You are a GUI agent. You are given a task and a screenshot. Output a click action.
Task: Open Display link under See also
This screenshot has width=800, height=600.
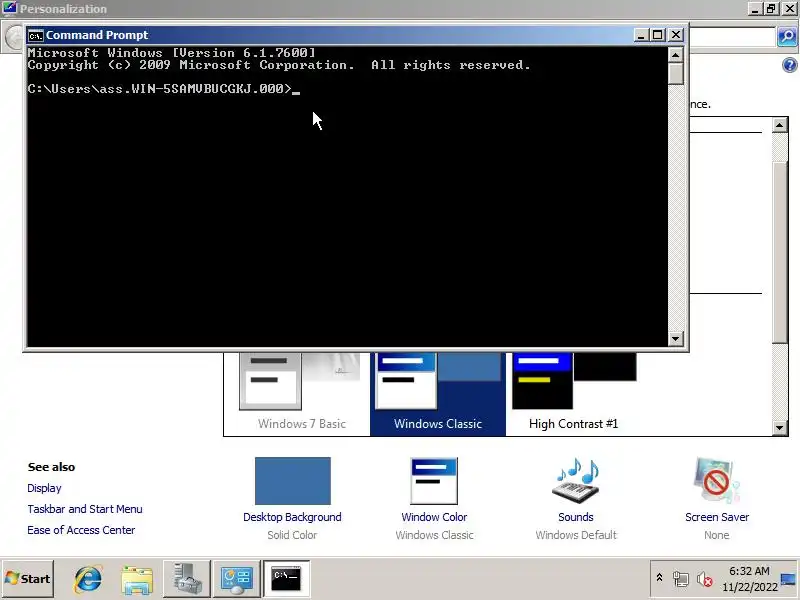[x=44, y=488]
